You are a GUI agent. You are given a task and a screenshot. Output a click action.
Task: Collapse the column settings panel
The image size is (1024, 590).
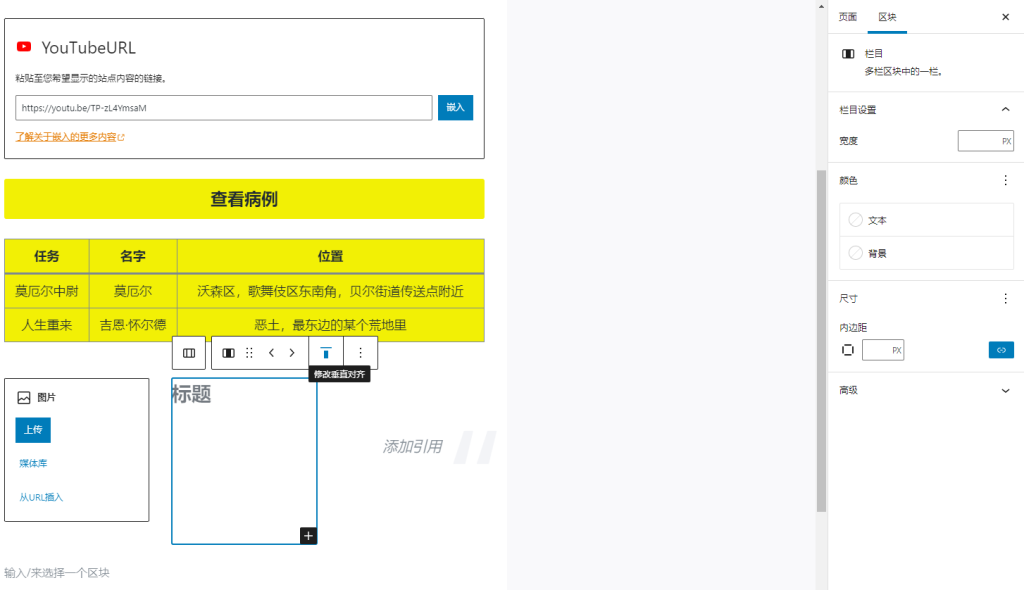(x=1006, y=109)
